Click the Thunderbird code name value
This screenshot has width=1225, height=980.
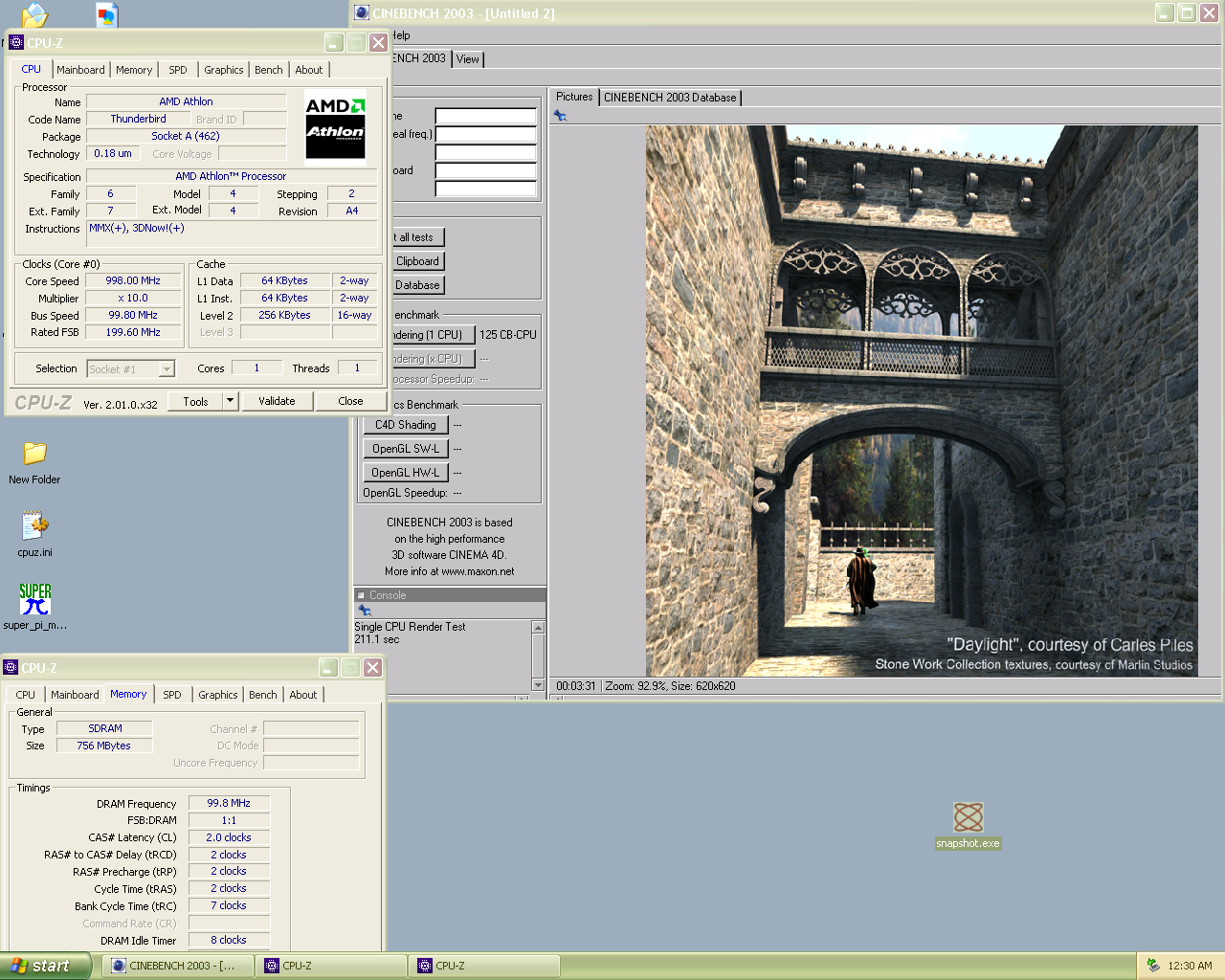click(x=138, y=119)
